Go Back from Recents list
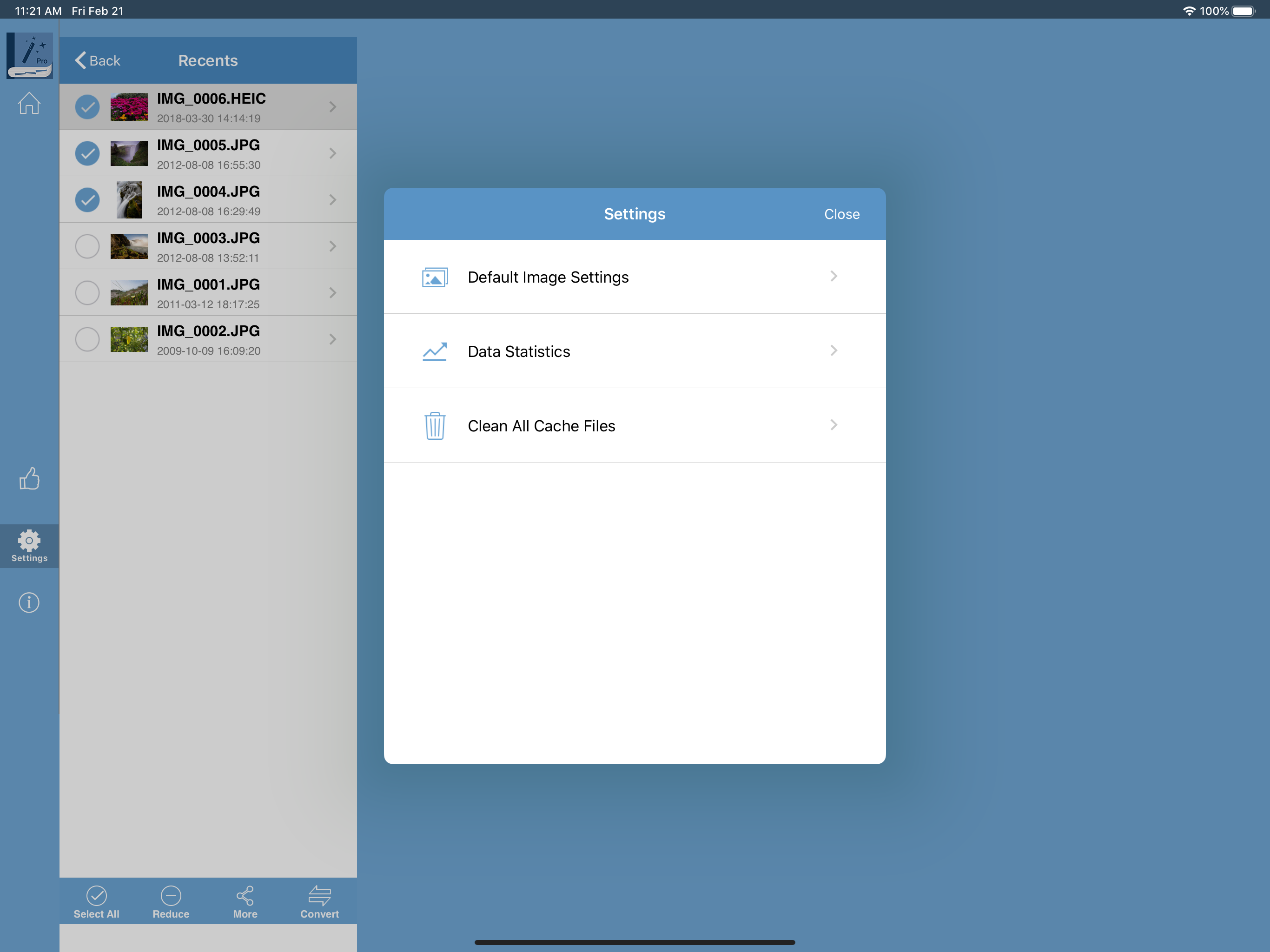The width and height of the screenshot is (1270, 952). 98,61
